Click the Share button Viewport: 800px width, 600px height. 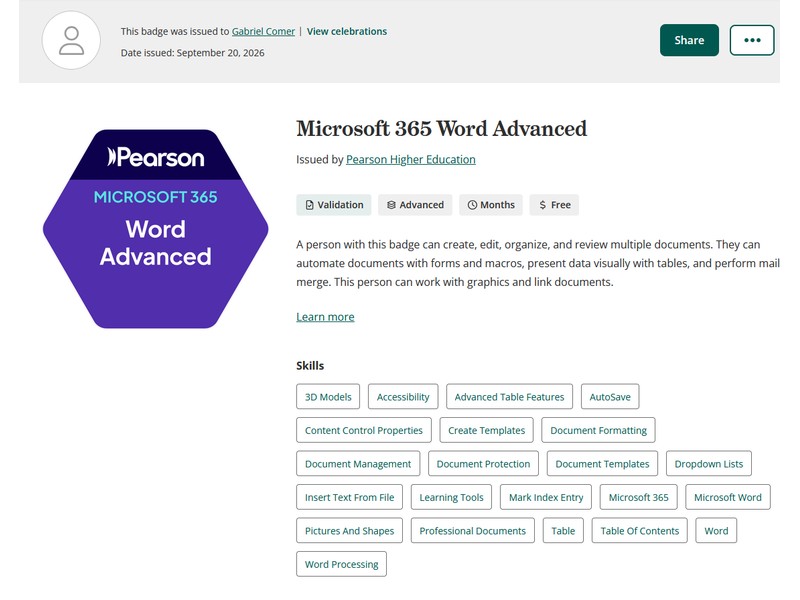(689, 40)
